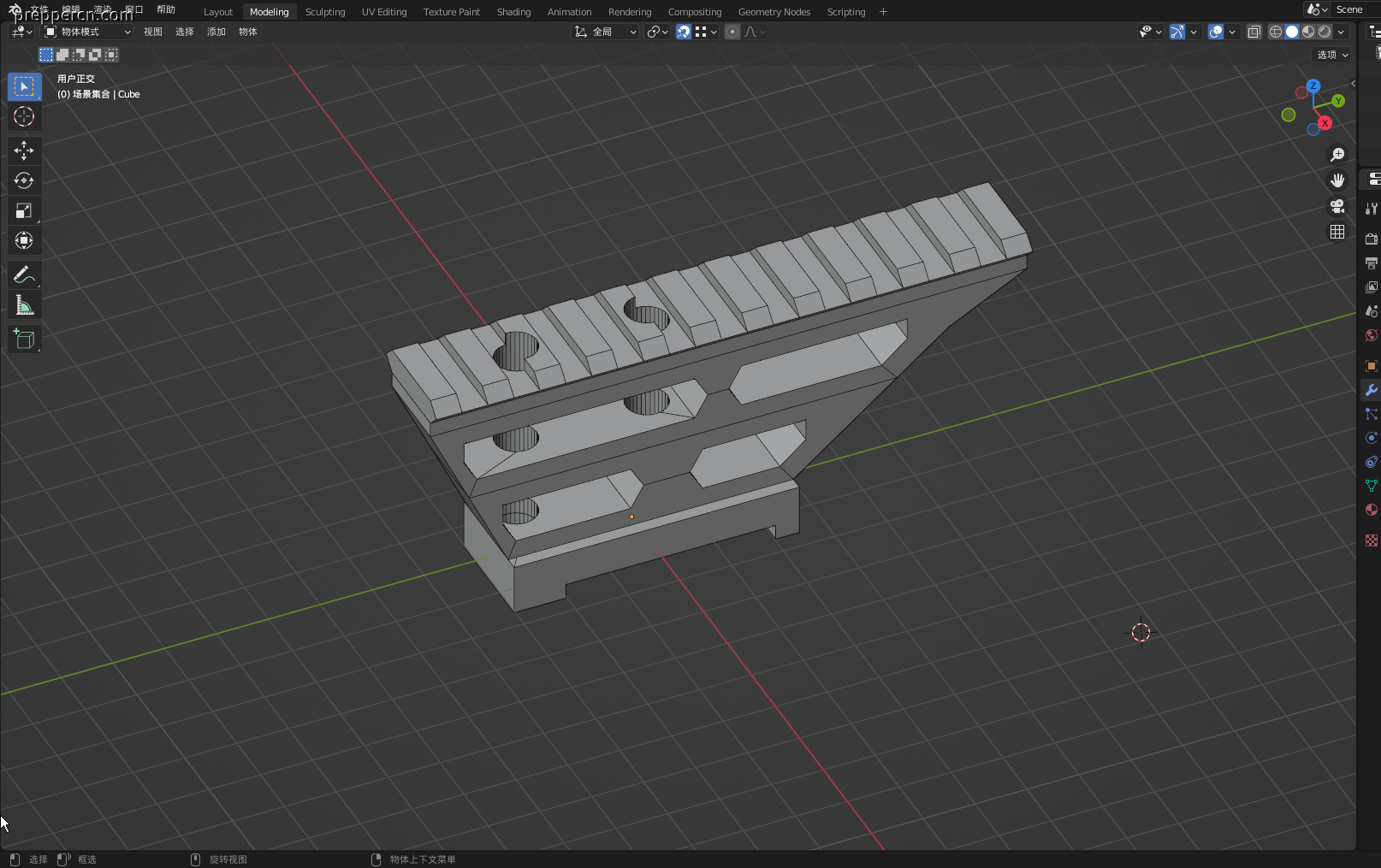Click the Scene name field

(1357, 9)
